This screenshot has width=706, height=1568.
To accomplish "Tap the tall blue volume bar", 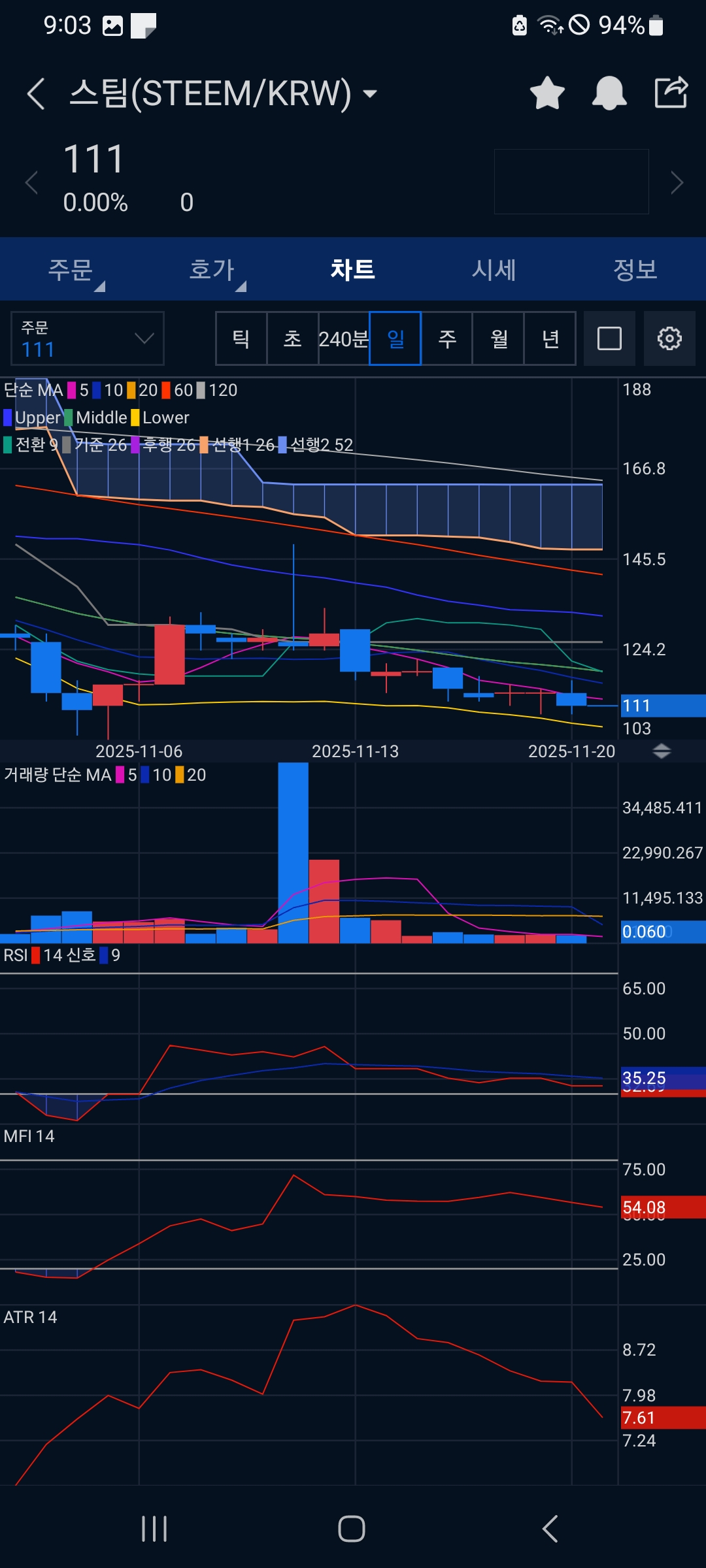I will (x=293, y=853).
